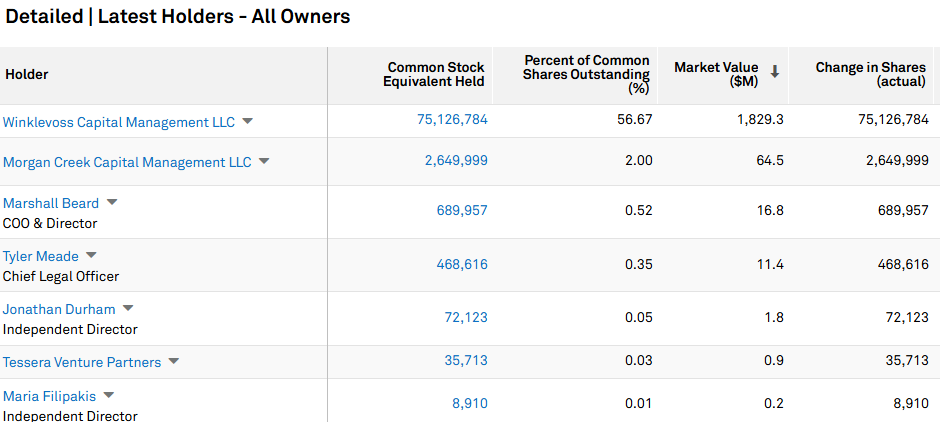Open Morgan Creek Capital Management LLC link

click(x=127, y=162)
